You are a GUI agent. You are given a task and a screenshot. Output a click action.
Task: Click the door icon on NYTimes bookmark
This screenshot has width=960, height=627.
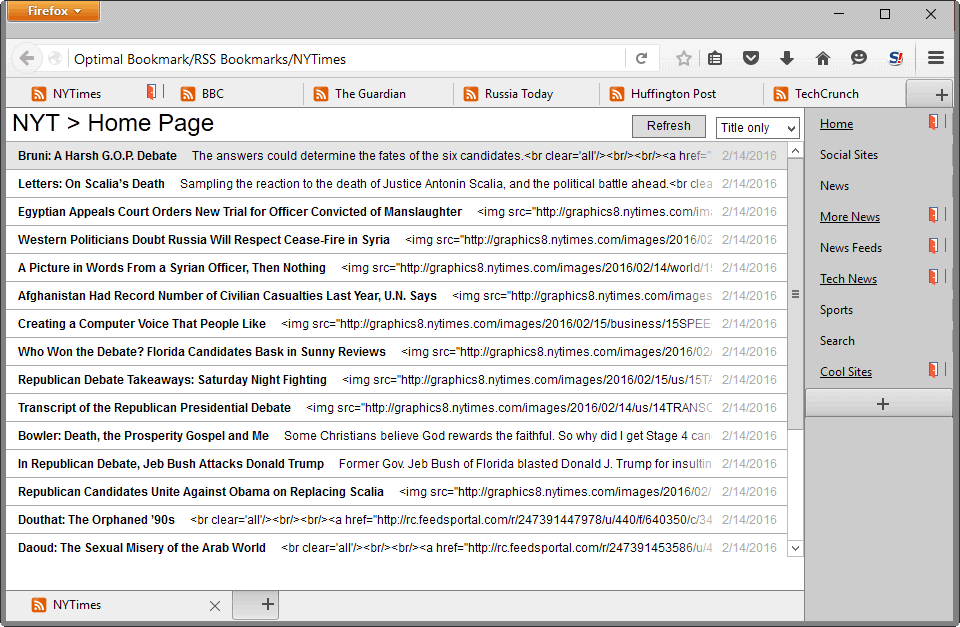(151, 93)
